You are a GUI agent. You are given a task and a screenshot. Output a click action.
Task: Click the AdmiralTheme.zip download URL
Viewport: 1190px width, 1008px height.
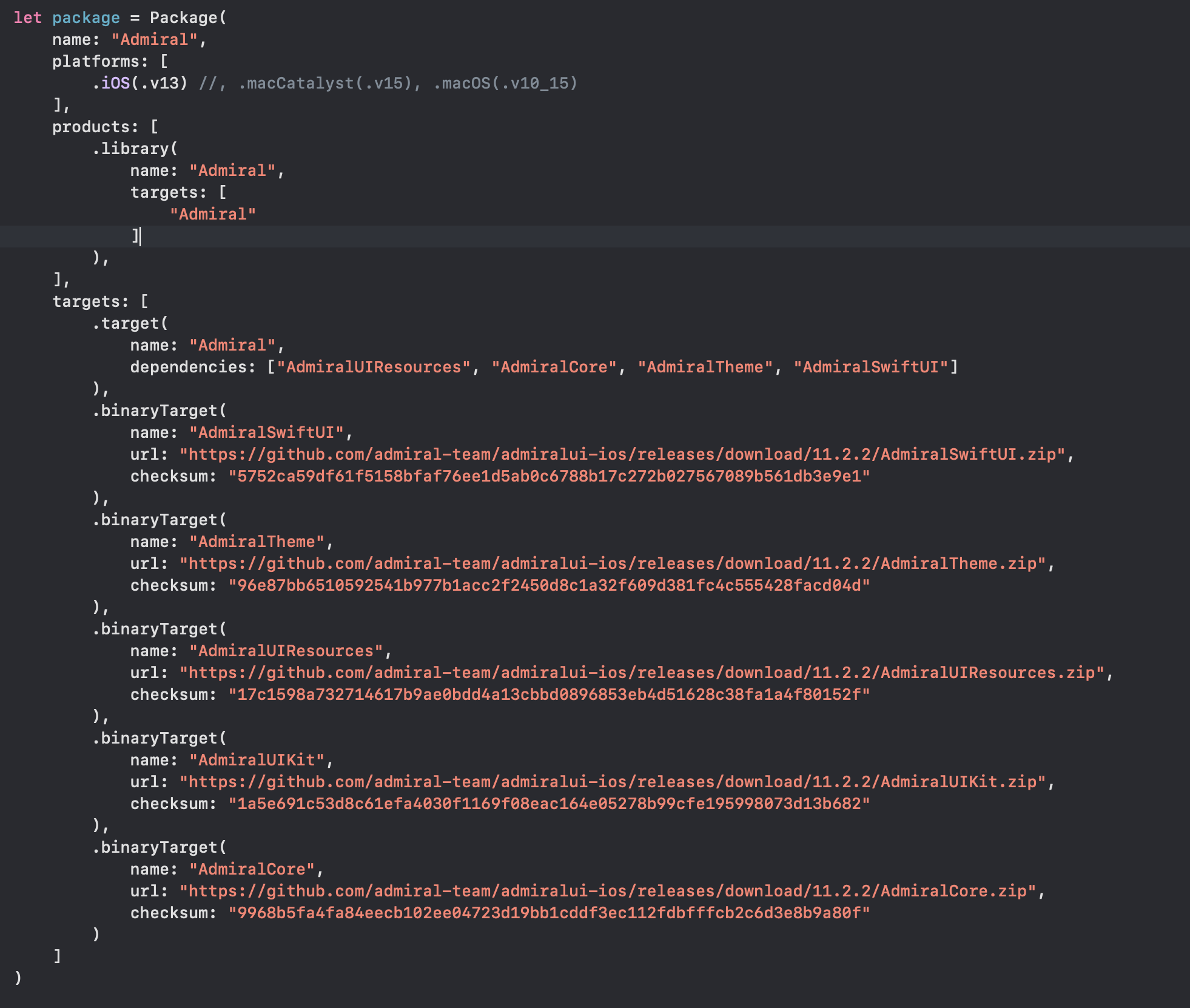pyautogui.click(x=613, y=563)
